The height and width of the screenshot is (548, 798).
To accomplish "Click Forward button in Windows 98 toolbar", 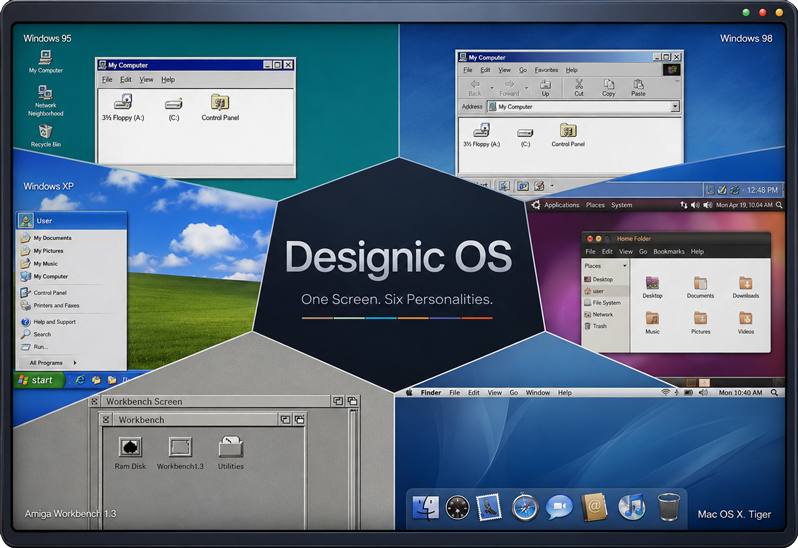I will 509,88.
